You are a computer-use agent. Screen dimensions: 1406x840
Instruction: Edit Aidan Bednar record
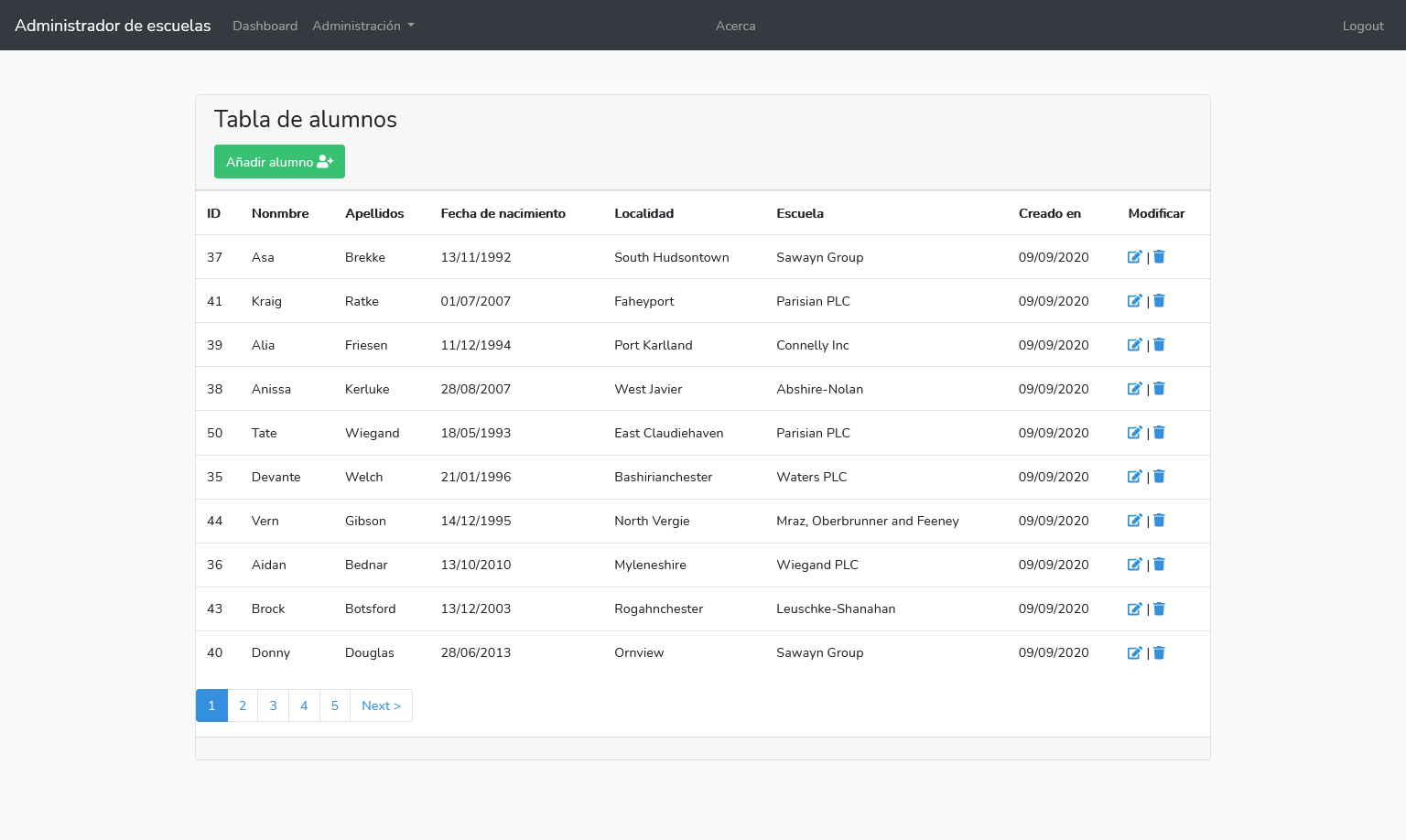tap(1135, 565)
